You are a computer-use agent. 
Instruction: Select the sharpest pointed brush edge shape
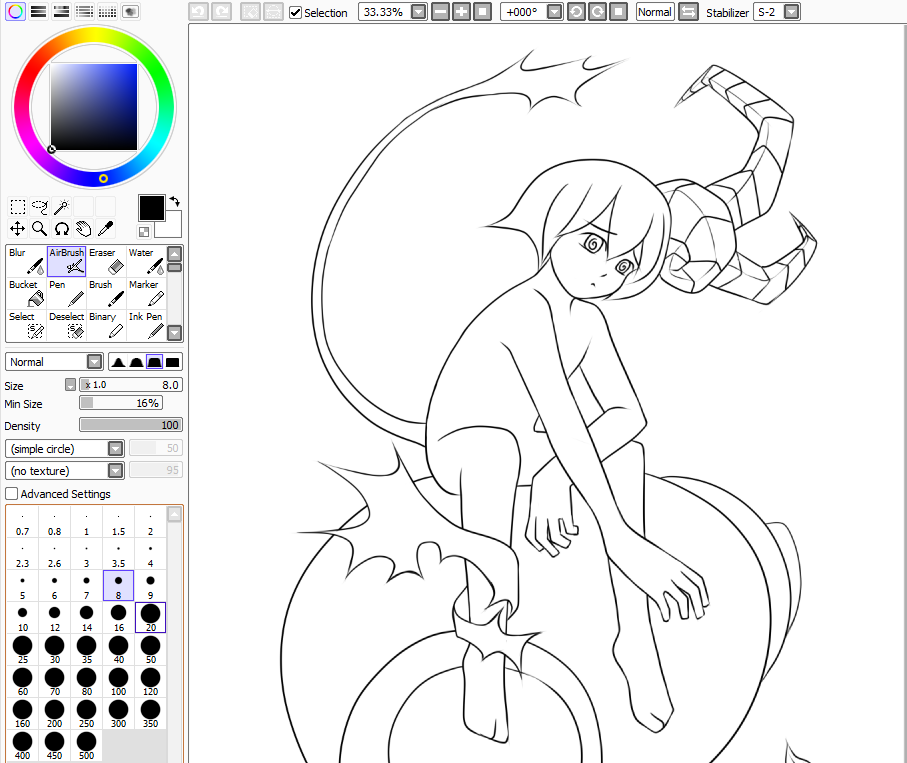[x=119, y=362]
